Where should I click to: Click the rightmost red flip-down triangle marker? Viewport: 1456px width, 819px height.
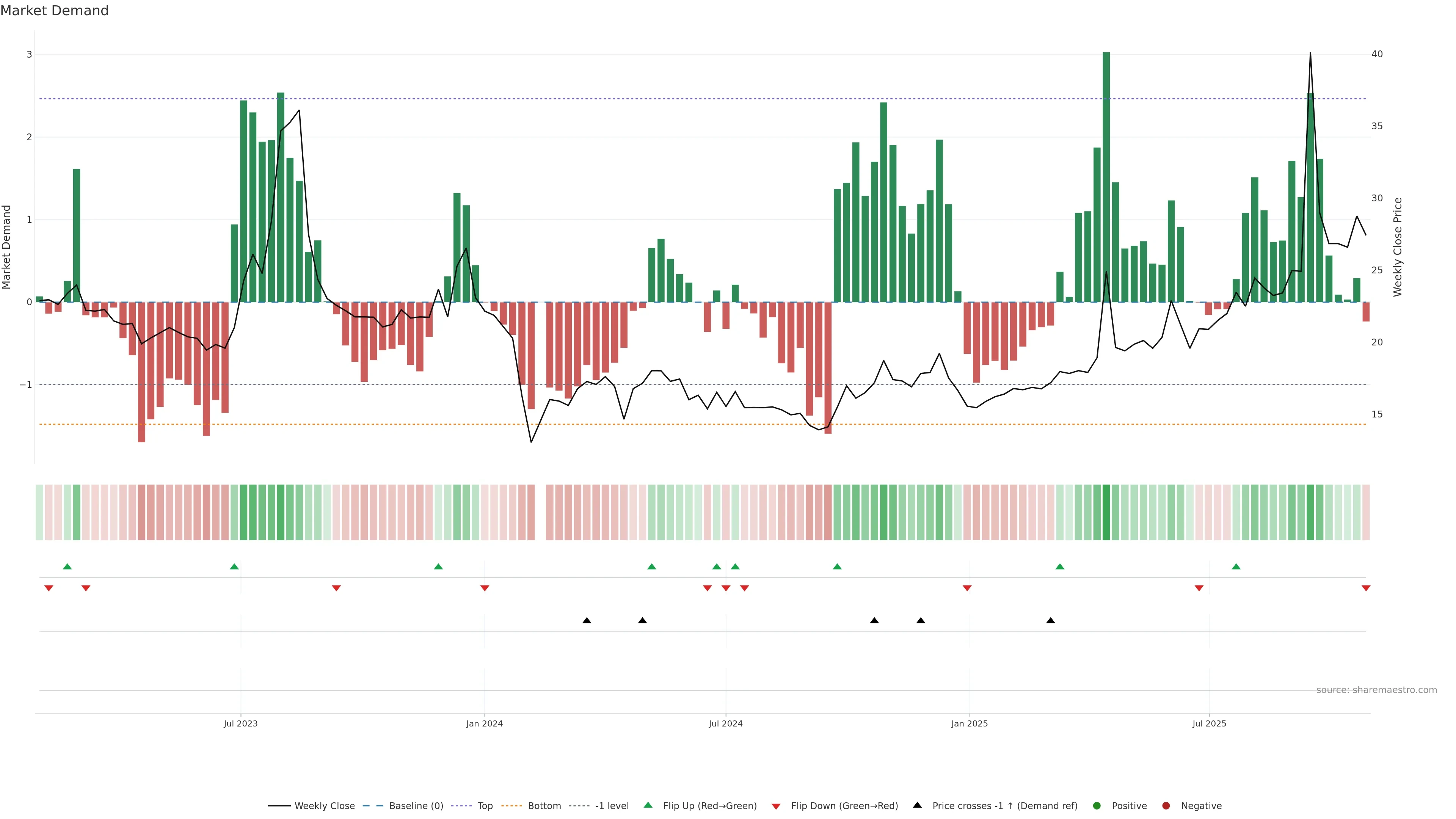point(1365,588)
